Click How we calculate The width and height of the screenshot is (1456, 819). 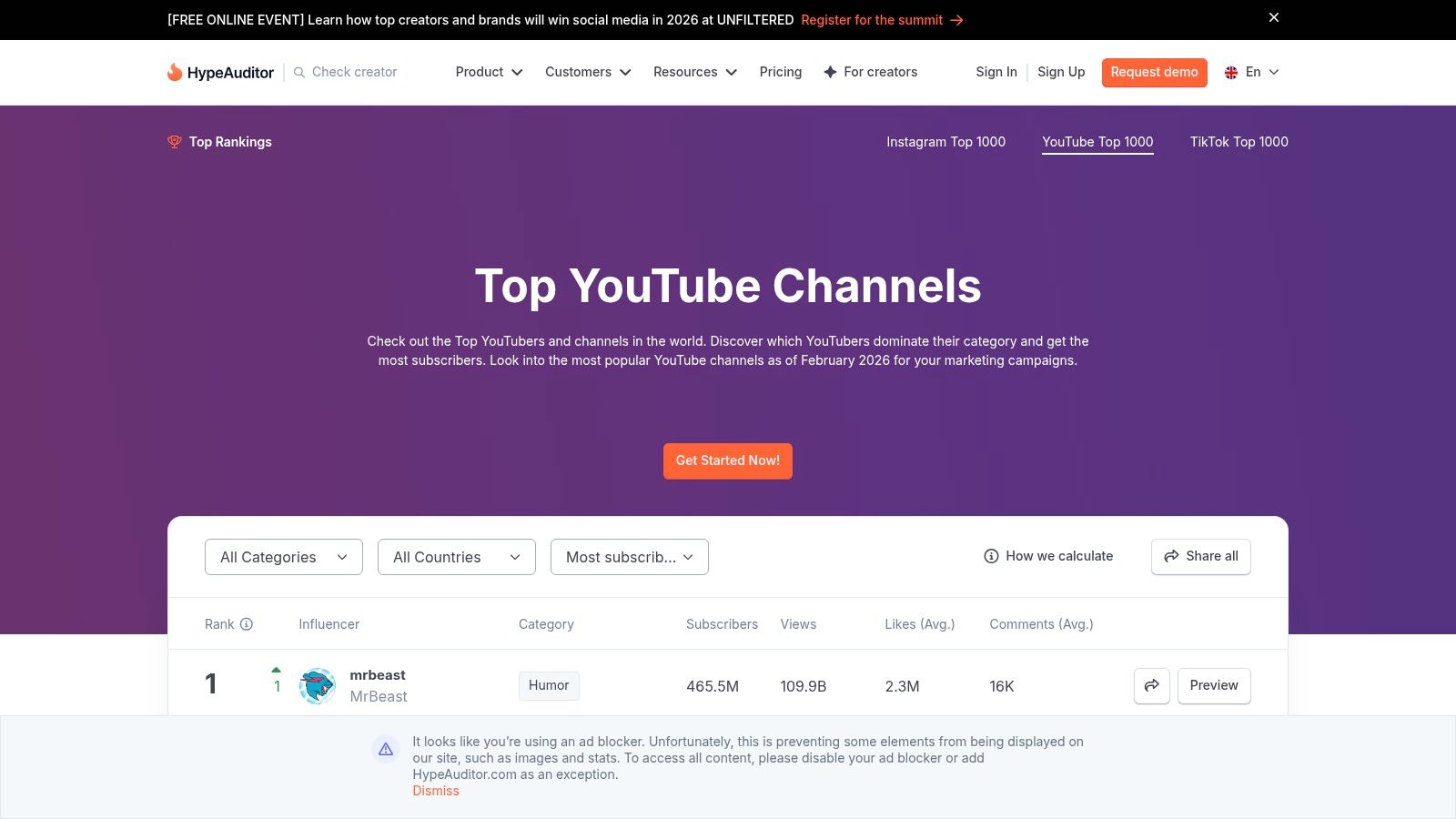[1048, 556]
